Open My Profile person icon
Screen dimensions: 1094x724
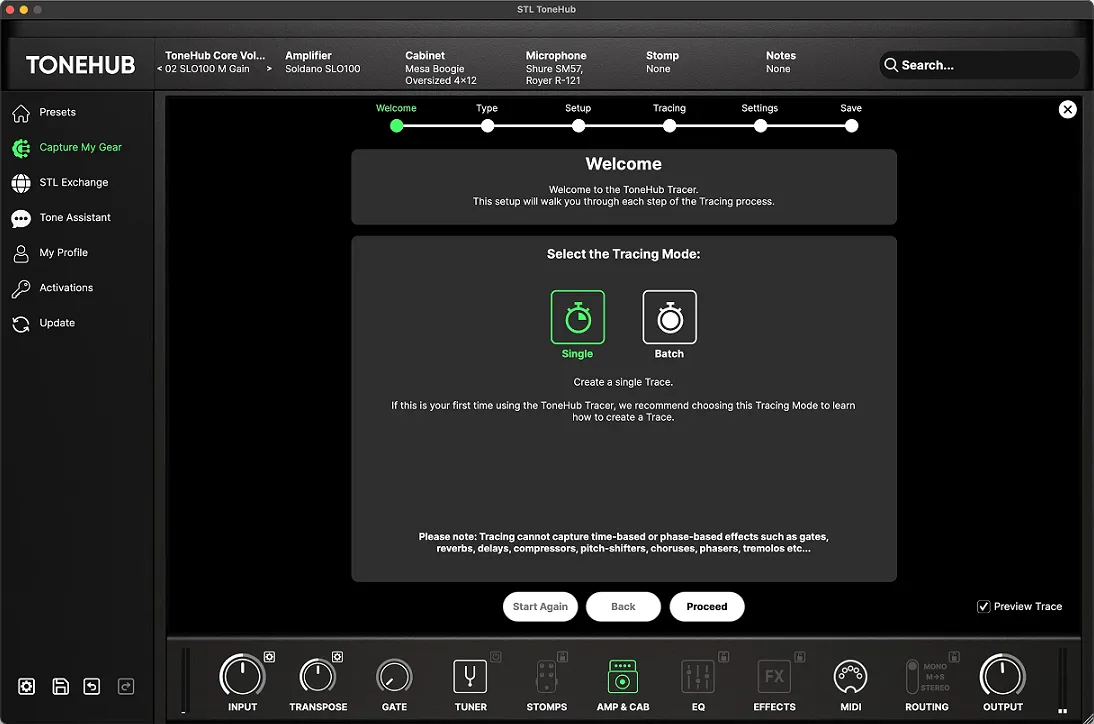tap(21, 253)
